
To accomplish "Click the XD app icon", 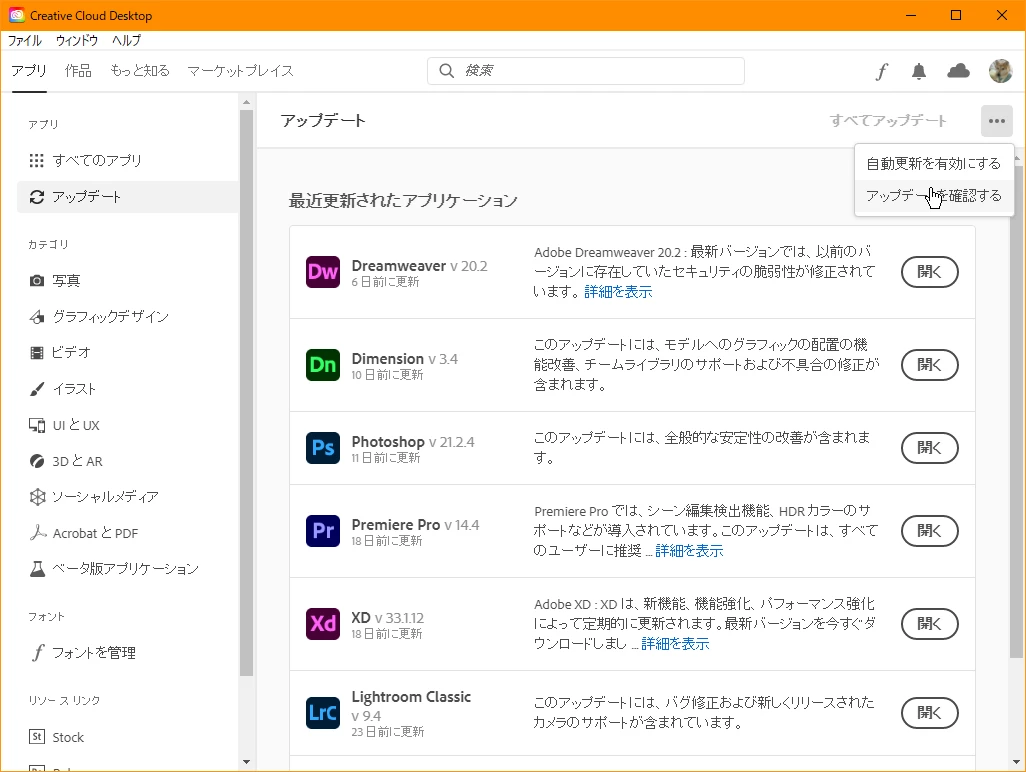I will (x=323, y=623).
